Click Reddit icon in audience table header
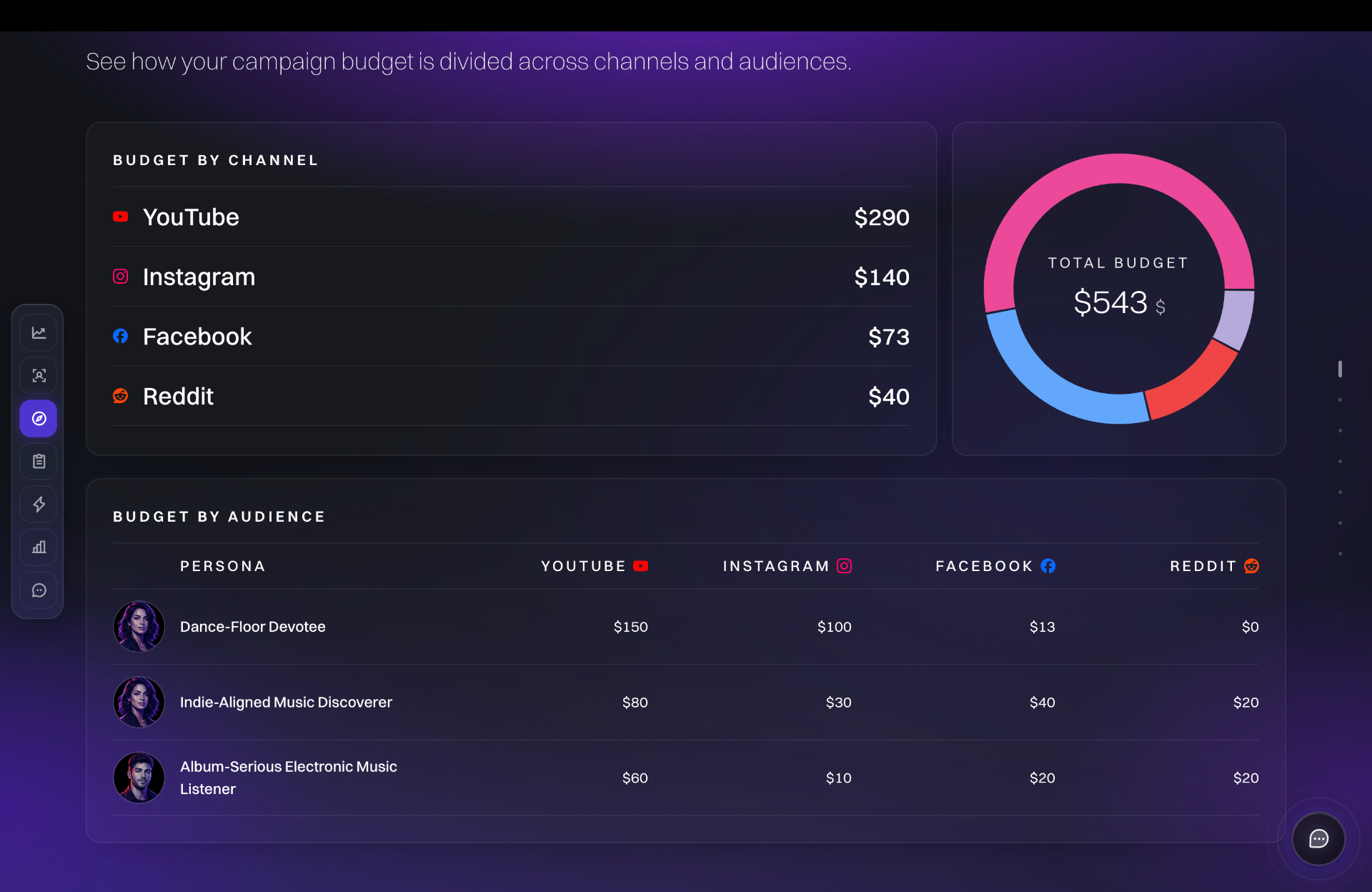Viewport: 1372px width, 892px height. coord(1251,566)
